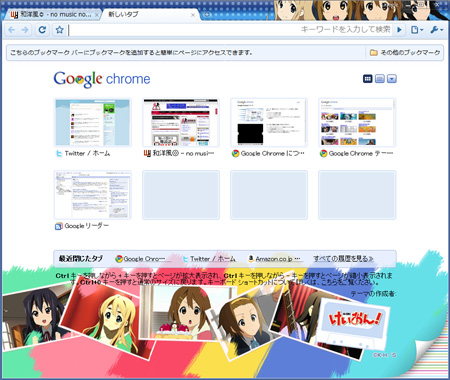This screenshot has width=450, height=380.
Task: Click the Amazon favicon in recent tabs
Action: [x=251, y=259]
